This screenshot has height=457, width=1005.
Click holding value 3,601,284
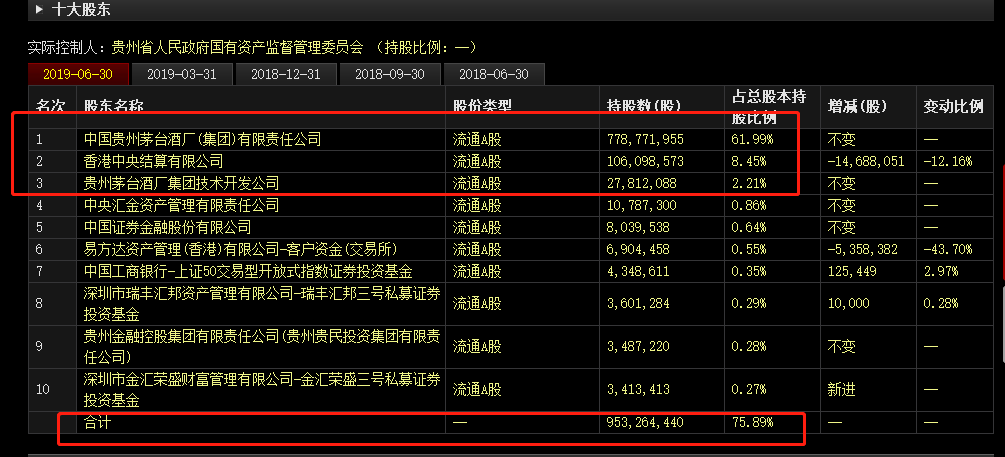(x=638, y=303)
